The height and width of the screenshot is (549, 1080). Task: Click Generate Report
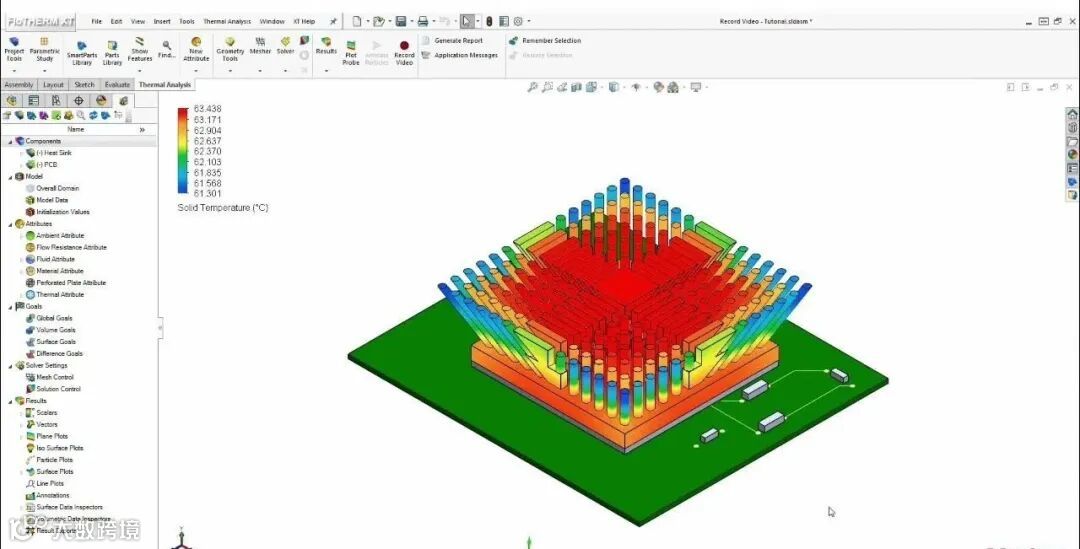452,41
